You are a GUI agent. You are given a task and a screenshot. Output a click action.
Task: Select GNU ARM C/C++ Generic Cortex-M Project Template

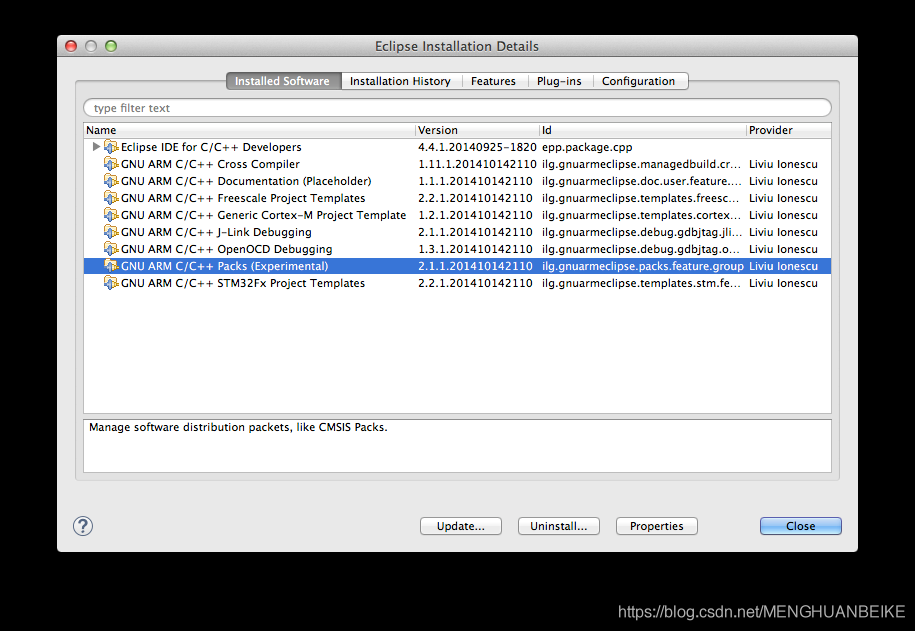click(458, 215)
